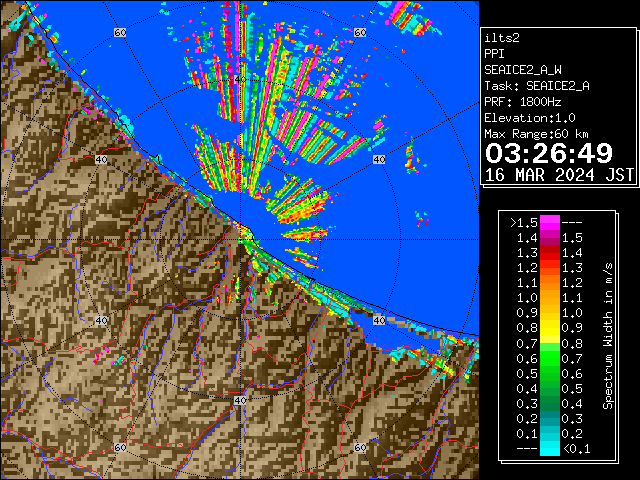Image resolution: width=640 pixels, height=480 pixels.
Task: Click the 40 km label over land, west-northwest
Action: click(101, 159)
